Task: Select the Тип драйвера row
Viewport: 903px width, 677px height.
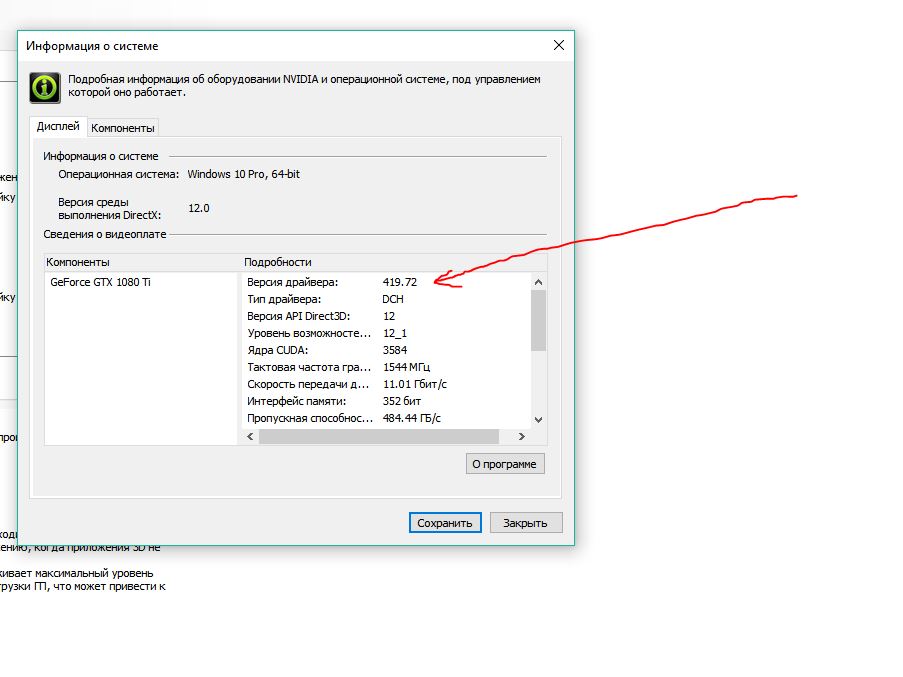Action: point(386,299)
